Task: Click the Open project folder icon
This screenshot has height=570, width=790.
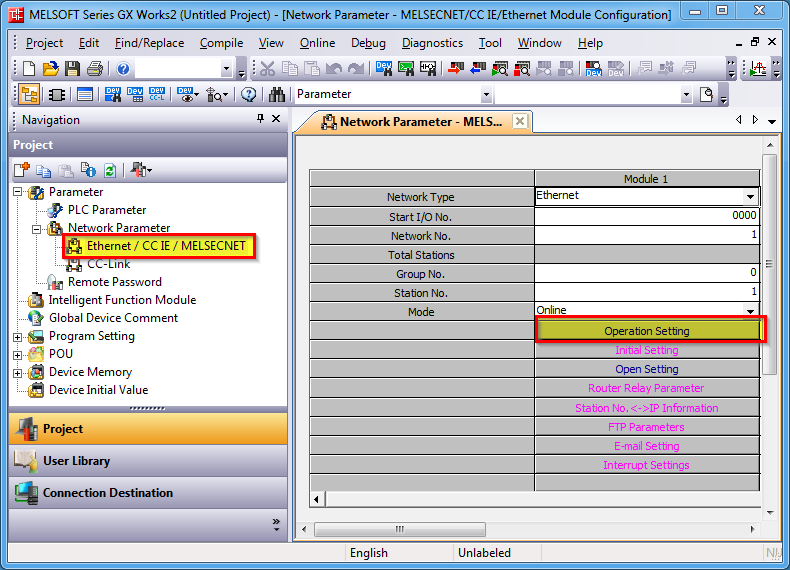Action: (x=50, y=69)
